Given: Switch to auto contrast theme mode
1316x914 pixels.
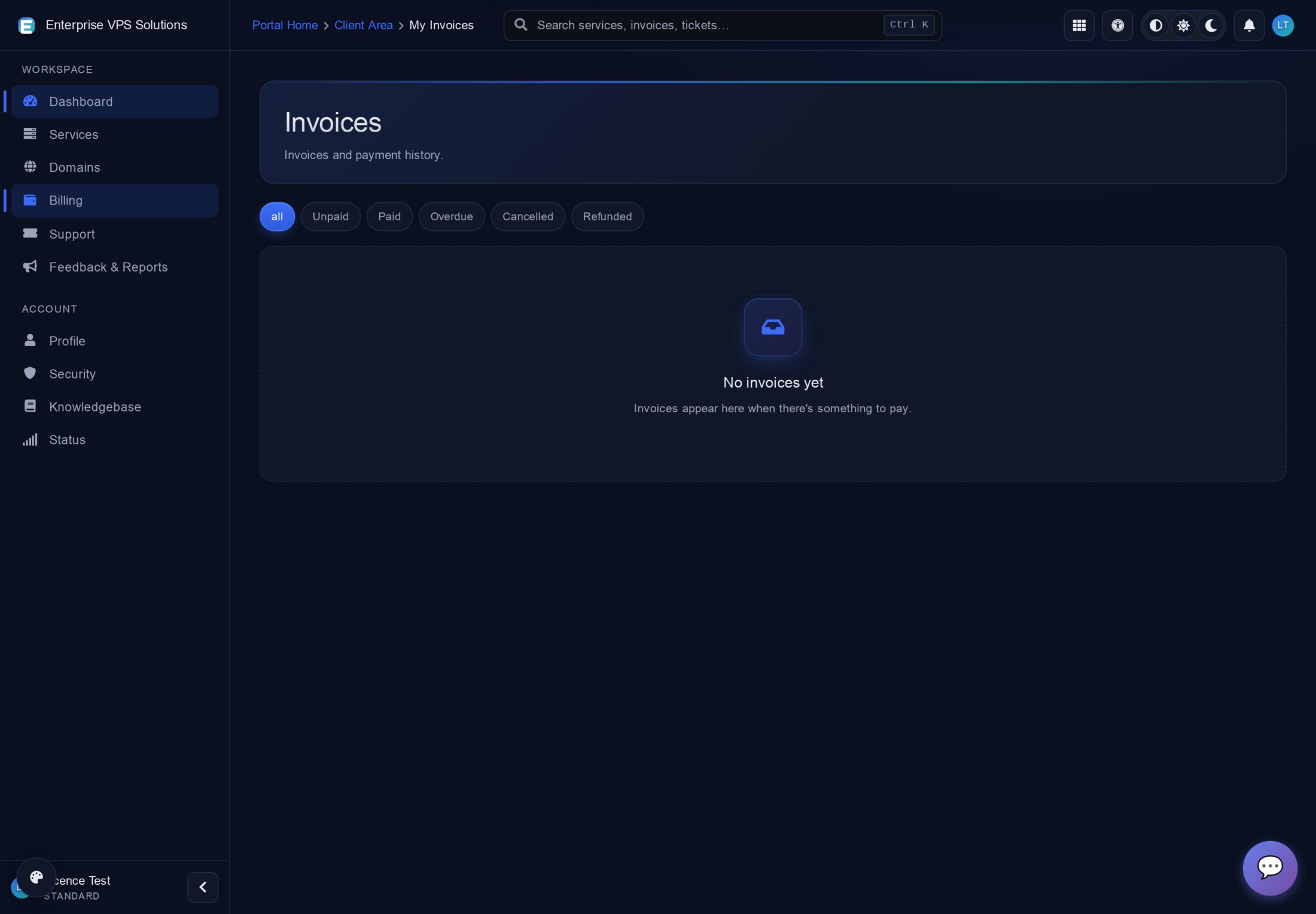Looking at the screenshot, I should (x=1156, y=25).
